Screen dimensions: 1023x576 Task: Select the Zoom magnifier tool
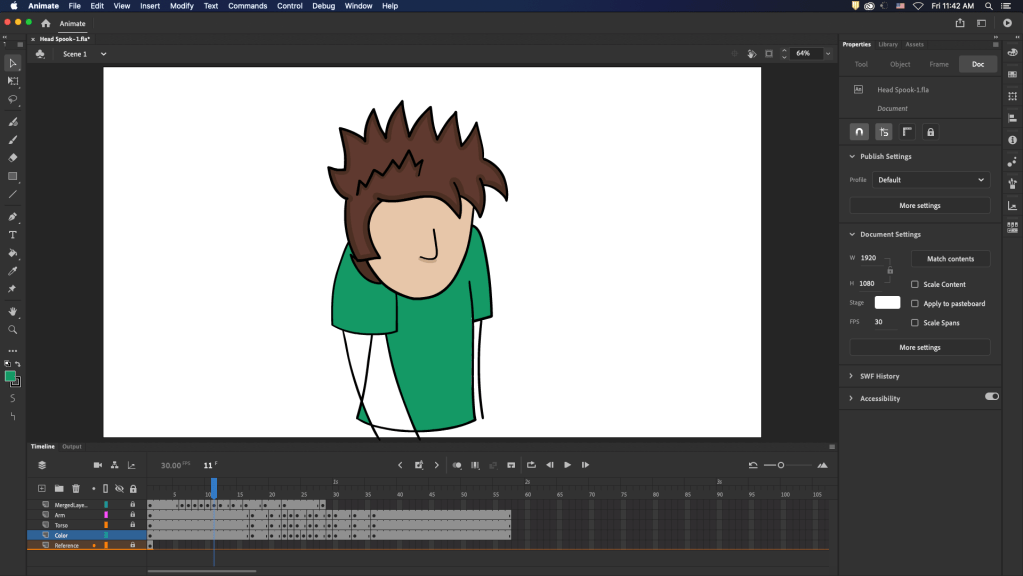click(13, 329)
